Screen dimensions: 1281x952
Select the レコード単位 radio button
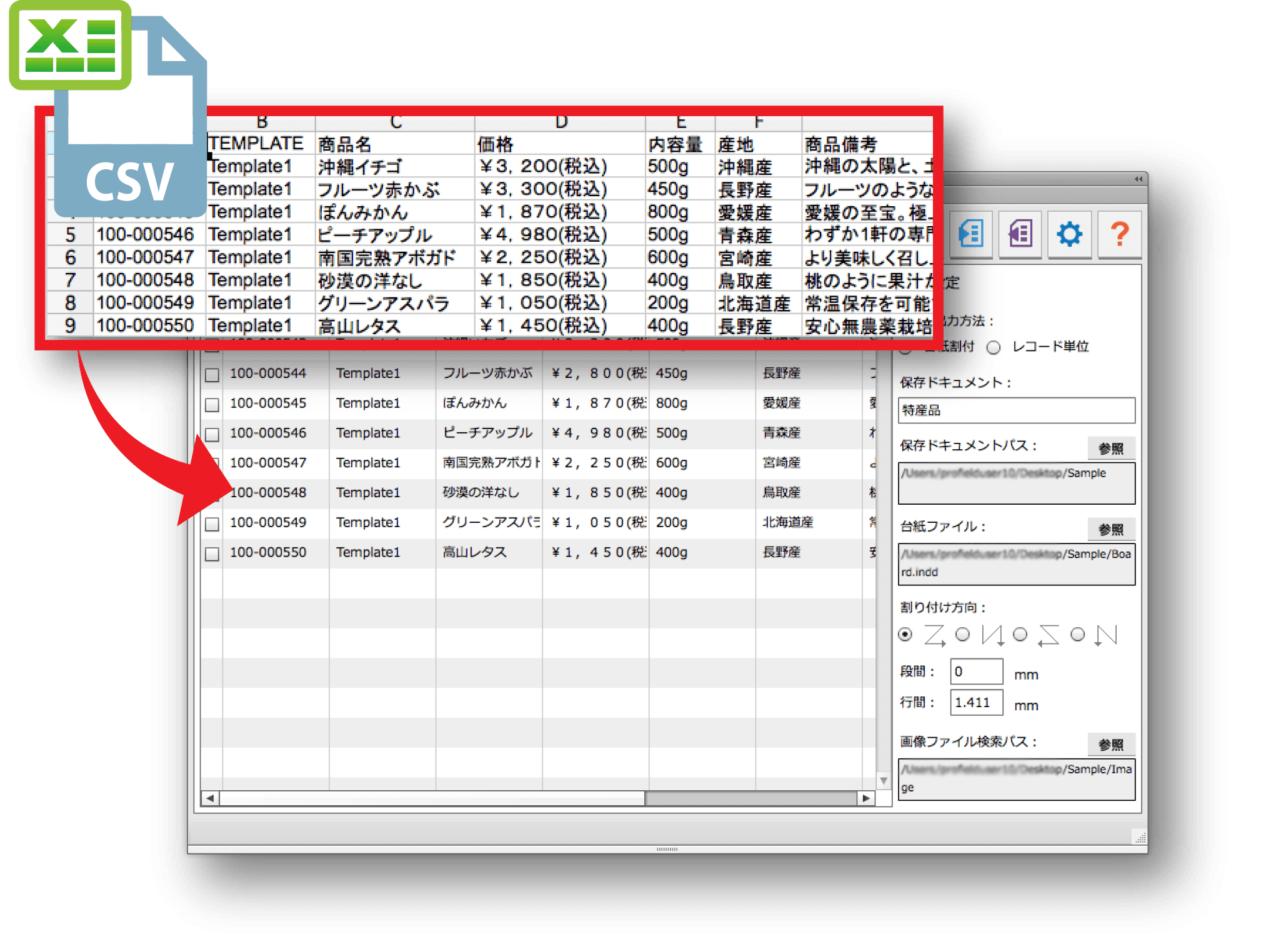tap(994, 347)
